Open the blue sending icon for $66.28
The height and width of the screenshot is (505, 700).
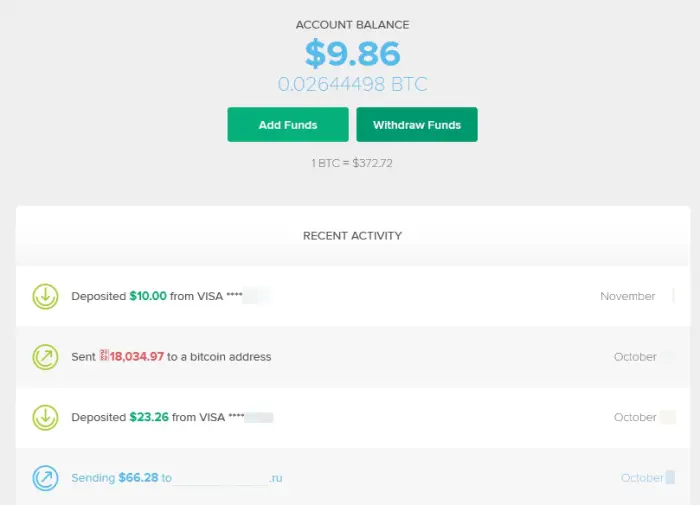(44, 478)
